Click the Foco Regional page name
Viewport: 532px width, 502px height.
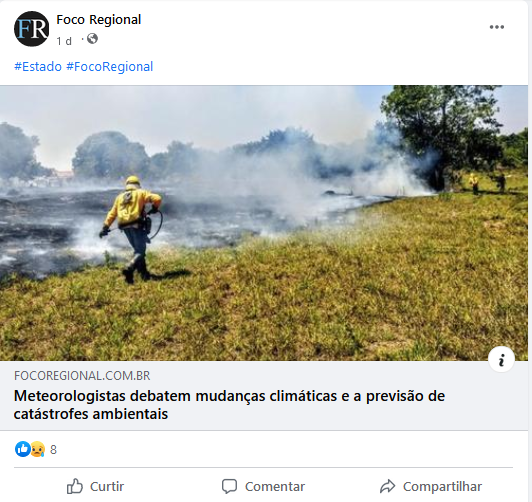pos(98,20)
